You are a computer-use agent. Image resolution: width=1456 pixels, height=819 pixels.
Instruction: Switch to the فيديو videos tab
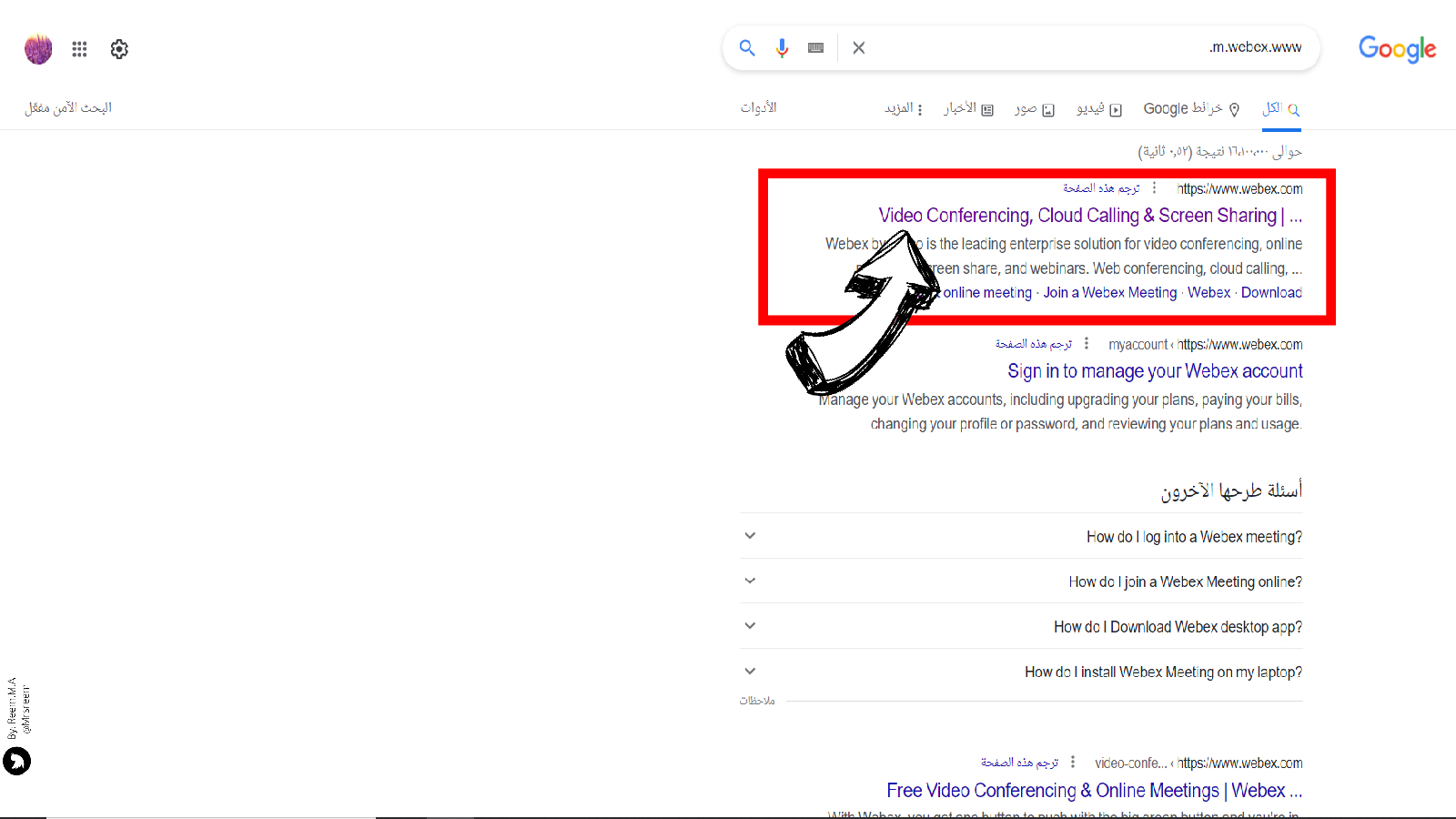(1098, 108)
